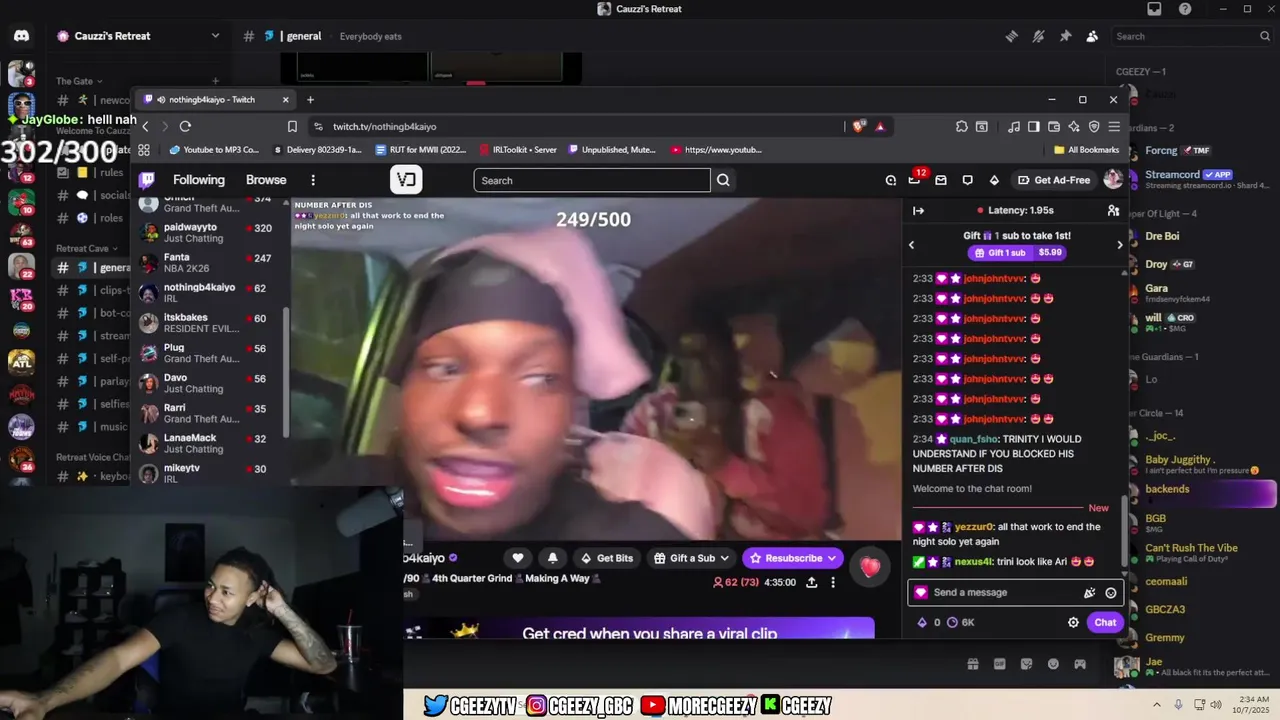Share the stream with upload icon

point(811,582)
